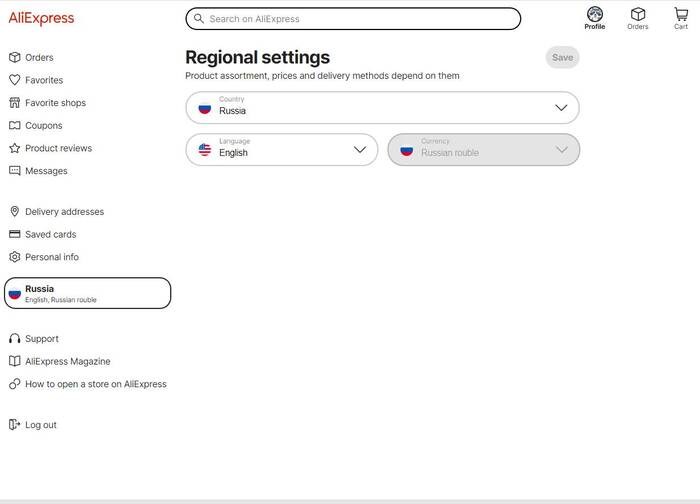700x504 pixels.
Task: Open the Orders box icon in header
Action: 638,14
